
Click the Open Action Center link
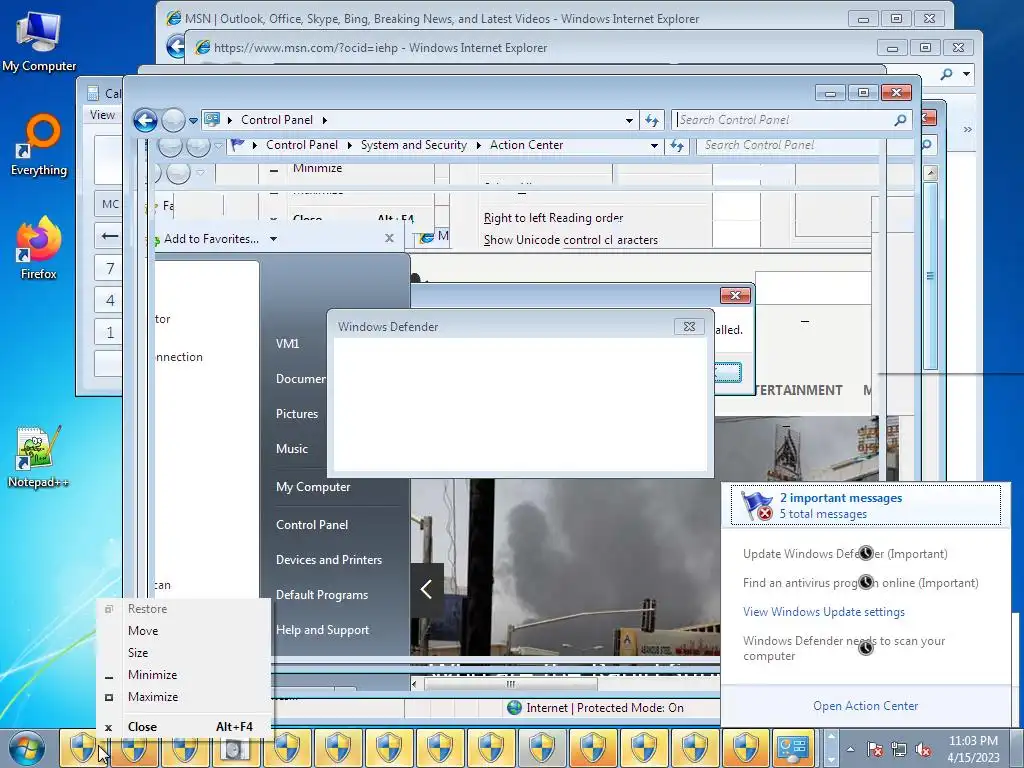coord(865,706)
